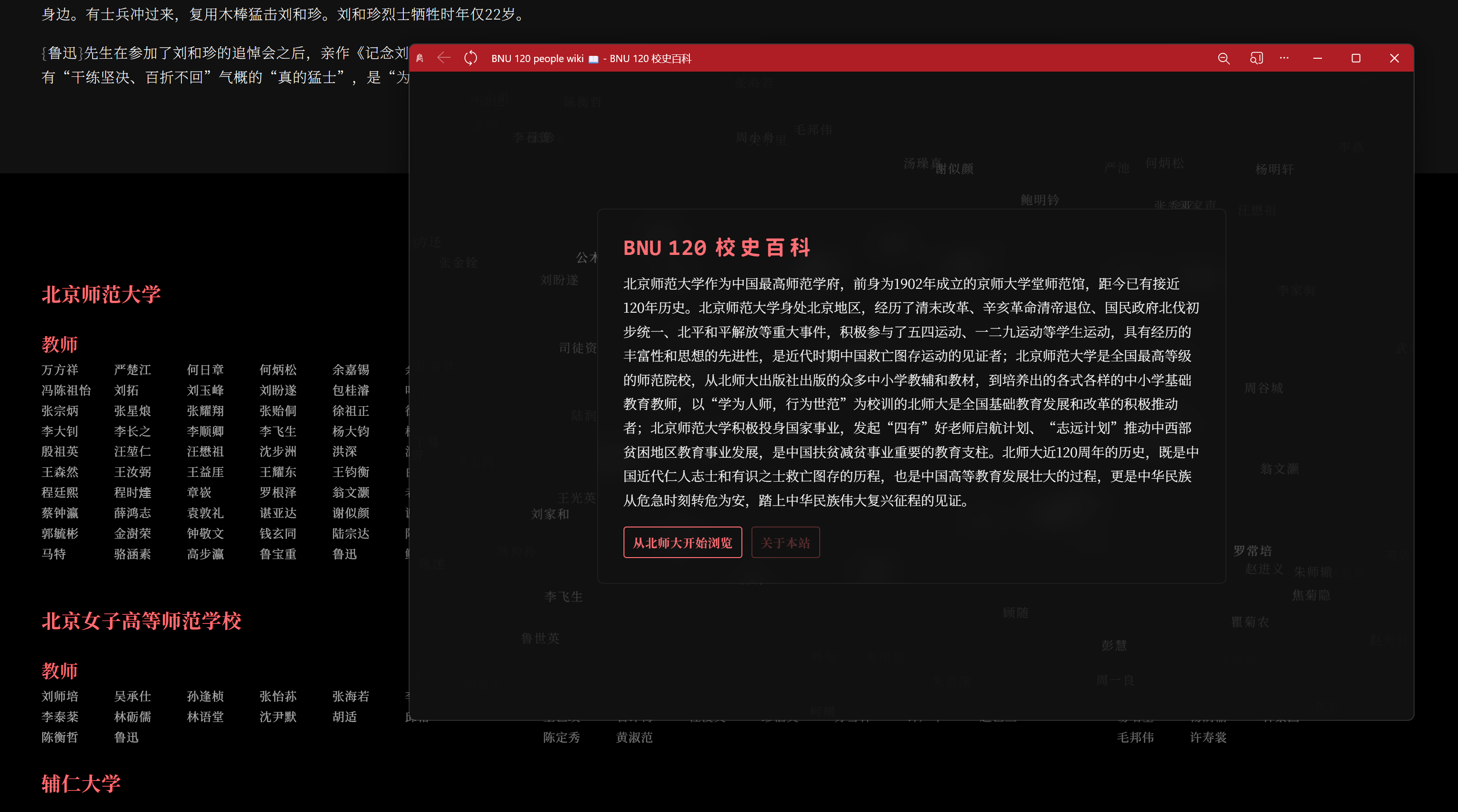Click 胡适 in the teachers list

[345, 717]
